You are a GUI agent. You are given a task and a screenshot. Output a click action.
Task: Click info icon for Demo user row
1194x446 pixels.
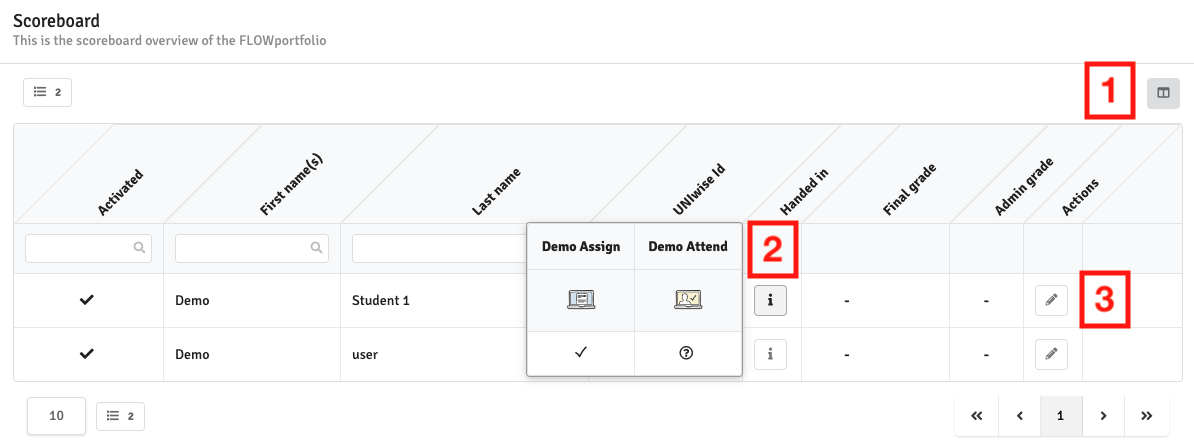click(771, 354)
